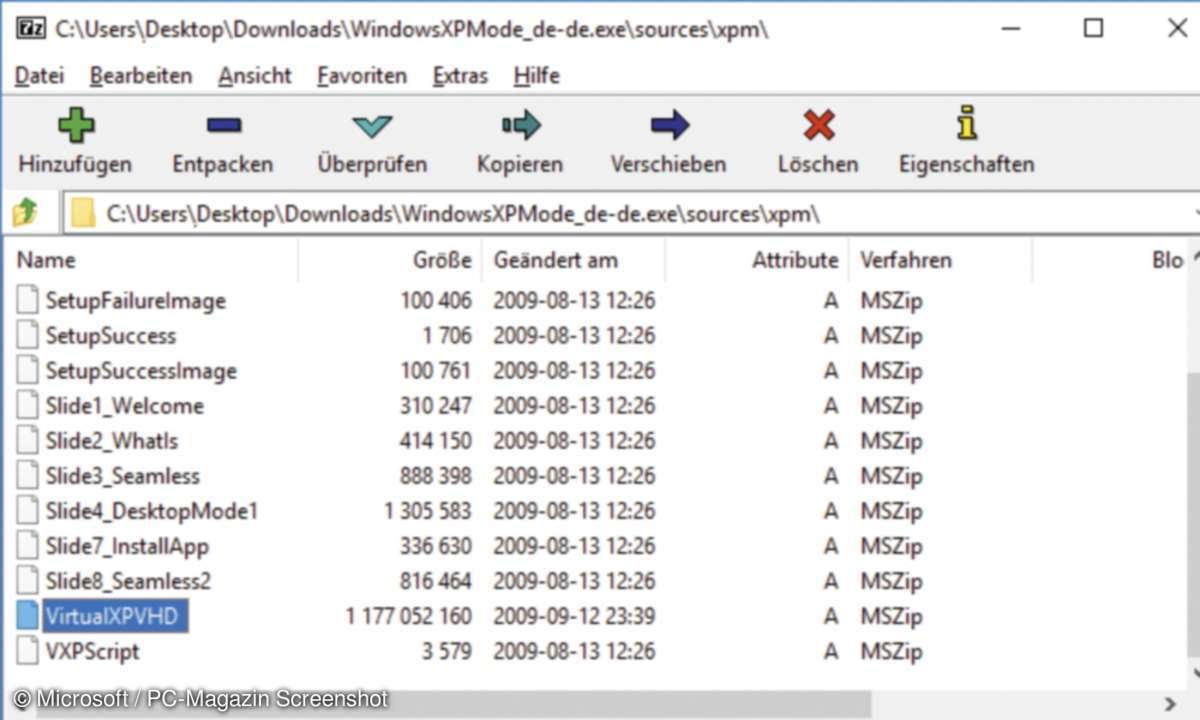Open the Extras menu
Screen dimensions: 1200x720
click(460, 76)
